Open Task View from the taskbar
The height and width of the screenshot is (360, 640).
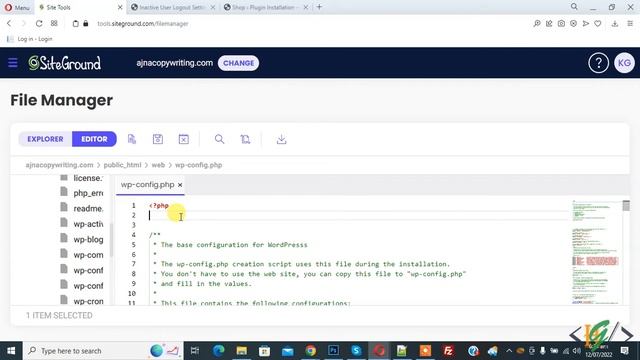point(195,351)
